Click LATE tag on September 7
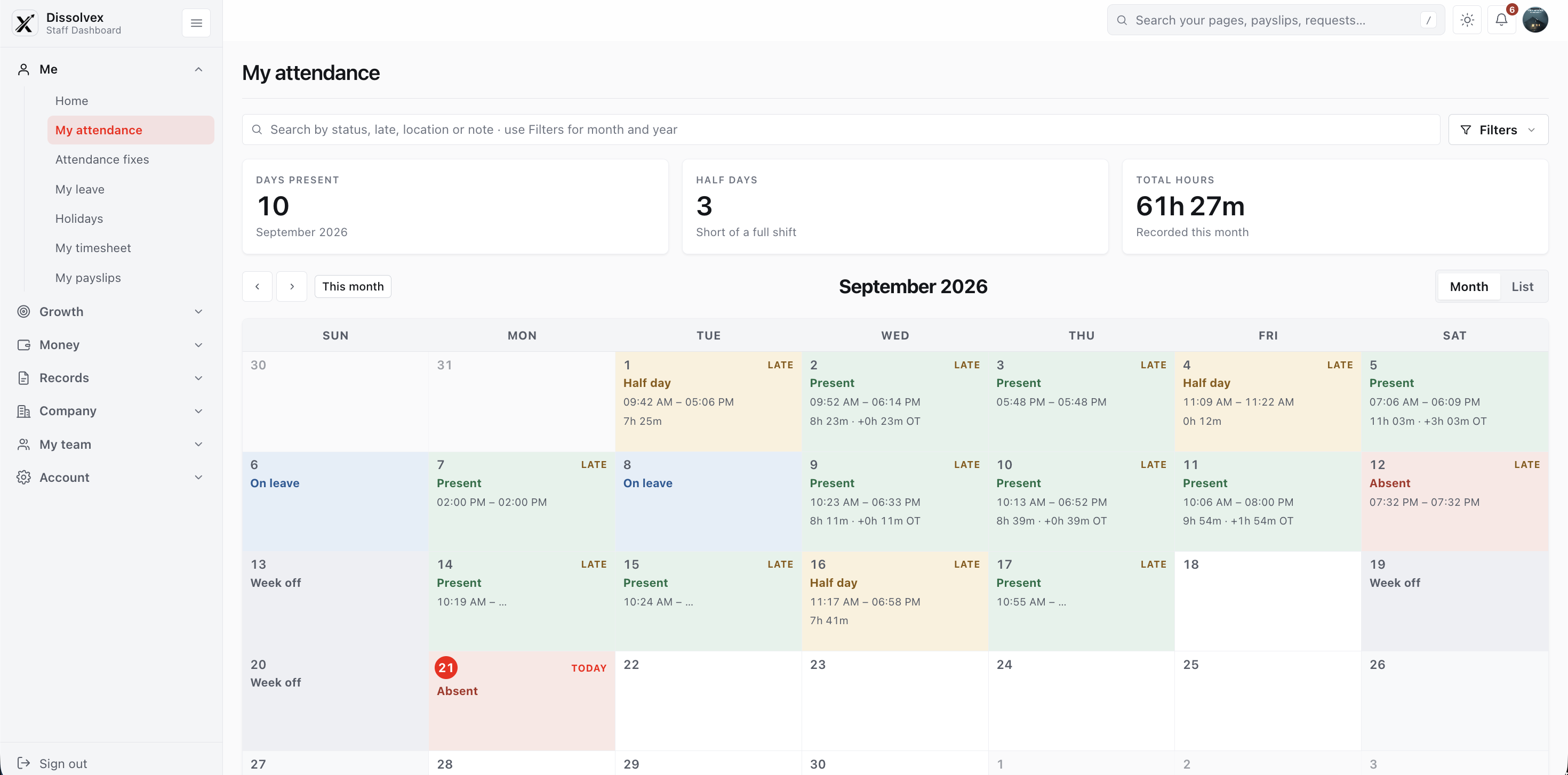Screen dimensions: 1568x775 click(594, 465)
